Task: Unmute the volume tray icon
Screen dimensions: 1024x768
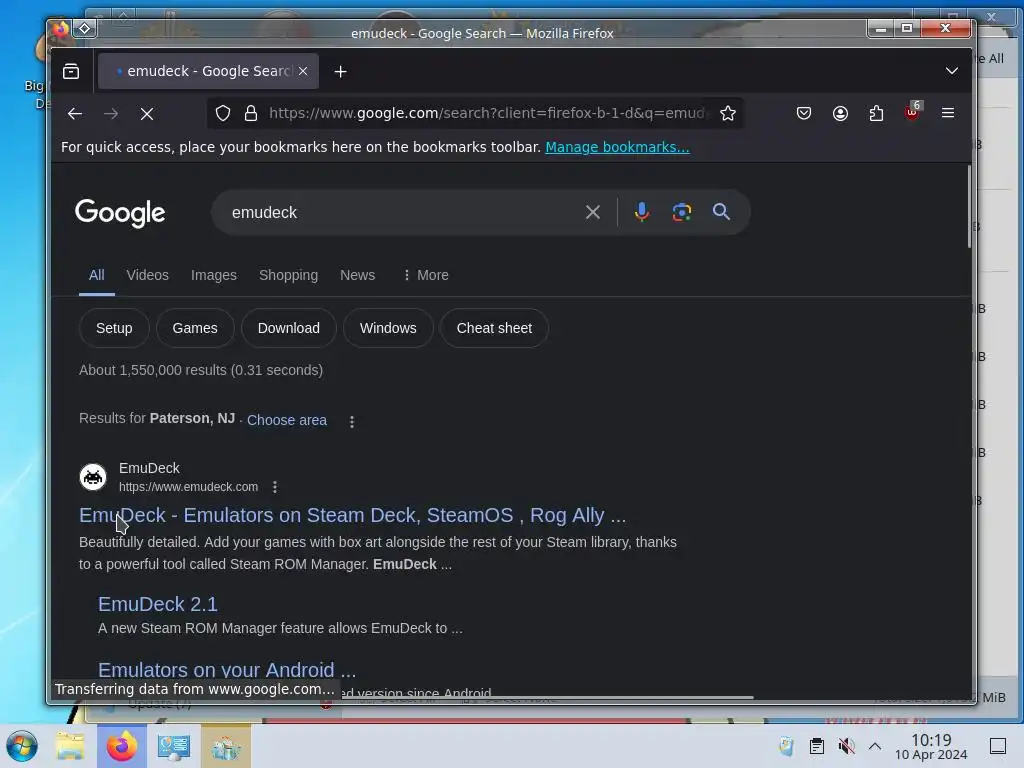Action: click(x=846, y=746)
